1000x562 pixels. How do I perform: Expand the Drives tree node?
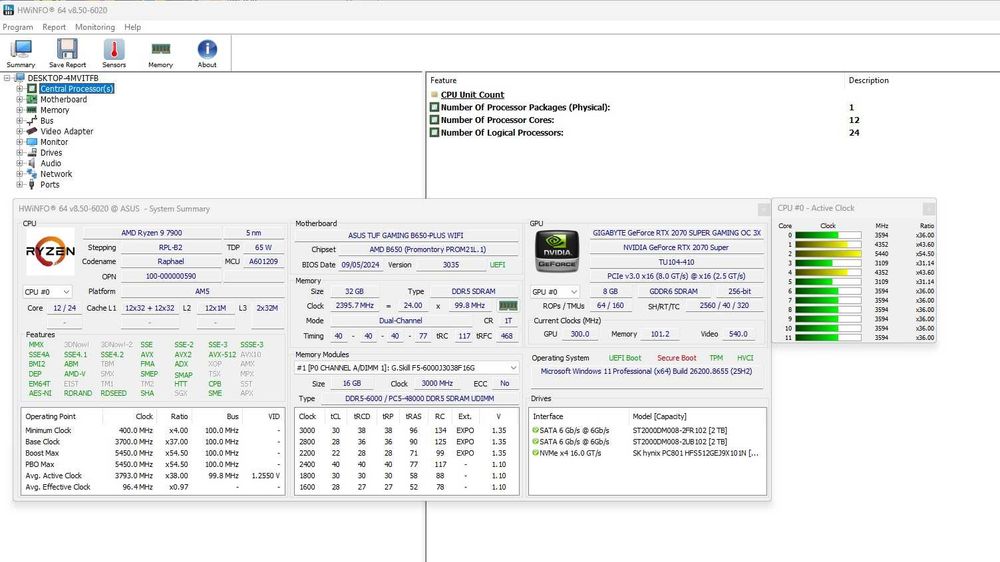click(x=20, y=152)
